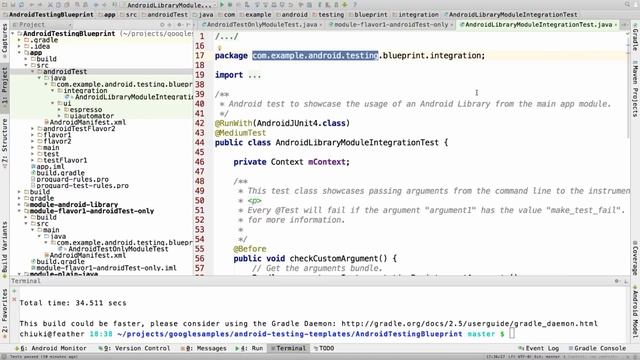The width and height of the screenshot is (640, 360).
Task: Hide the Terminal tool window
Action: coord(626,281)
